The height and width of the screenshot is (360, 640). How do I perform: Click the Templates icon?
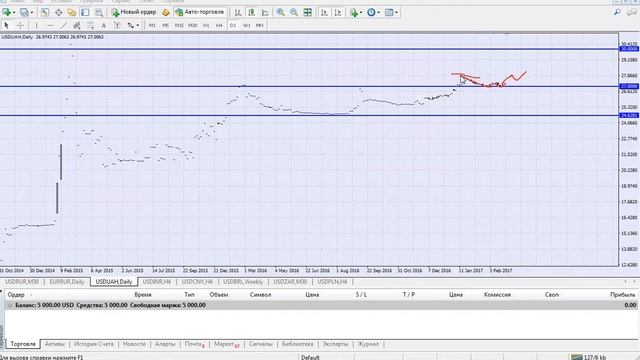(389, 13)
